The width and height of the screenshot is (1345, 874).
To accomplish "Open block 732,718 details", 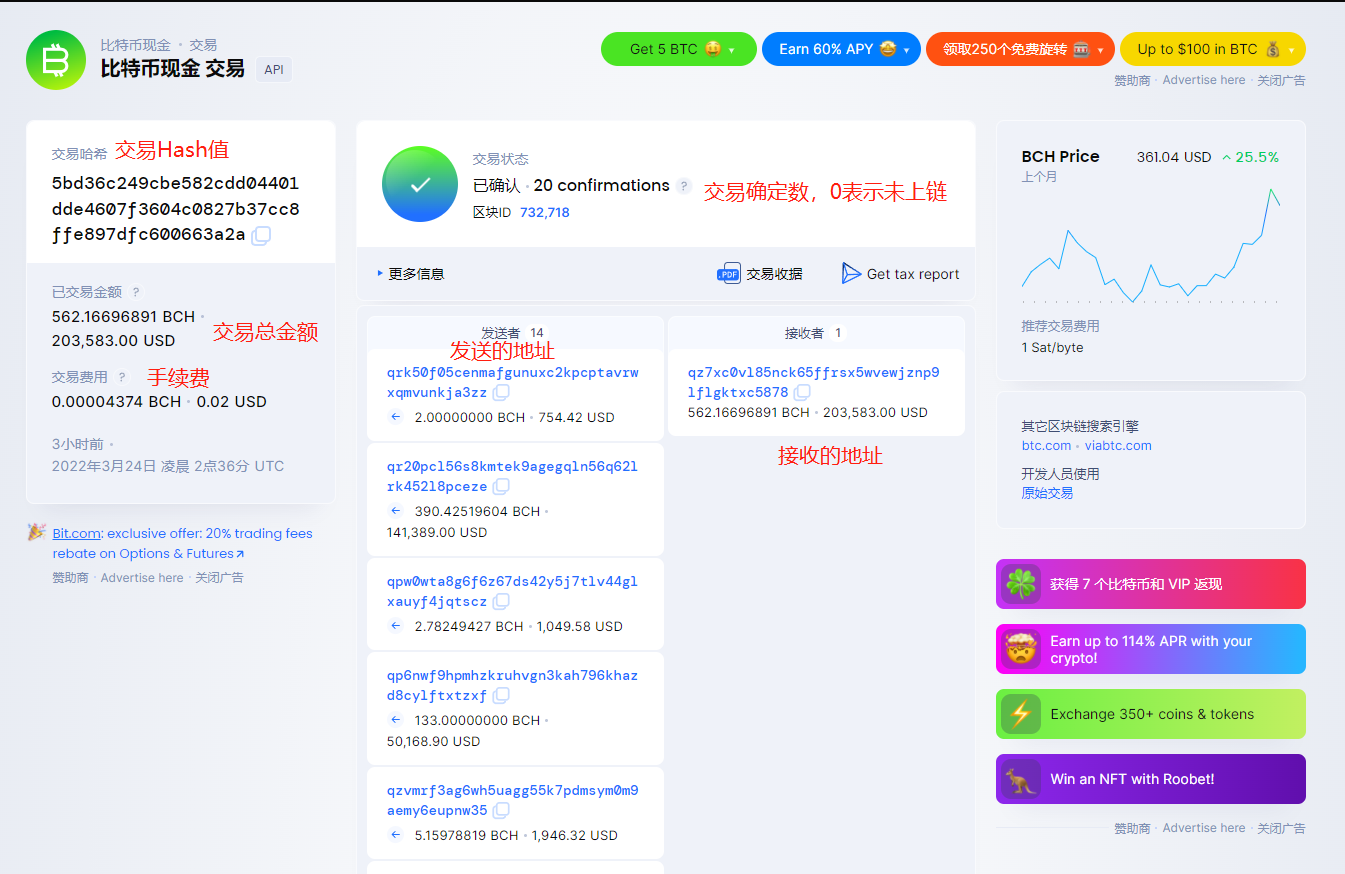I will (545, 213).
